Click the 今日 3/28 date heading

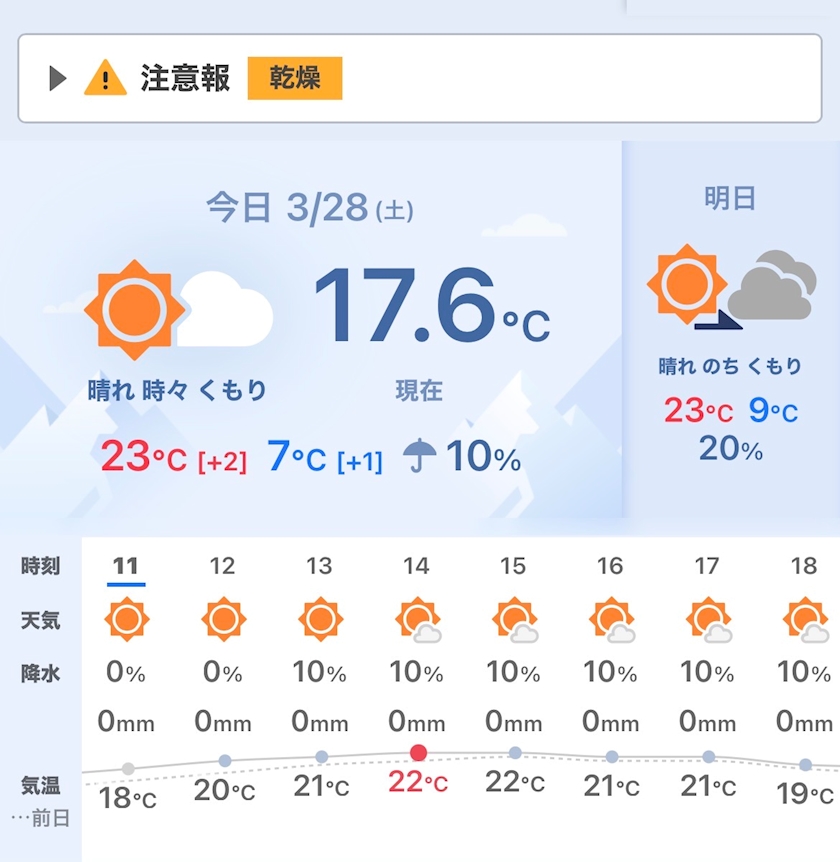pyautogui.click(x=309, y=208)
